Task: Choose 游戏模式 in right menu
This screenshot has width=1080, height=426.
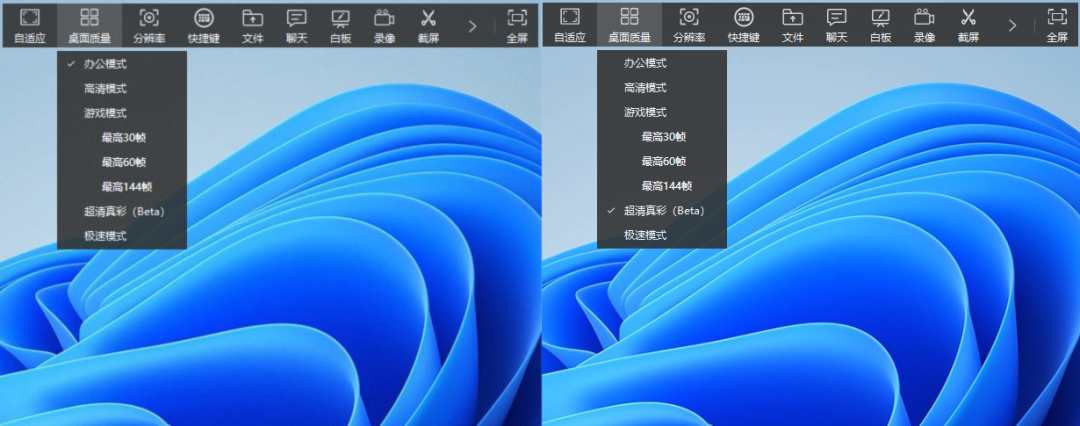Action: pos(662,112)
